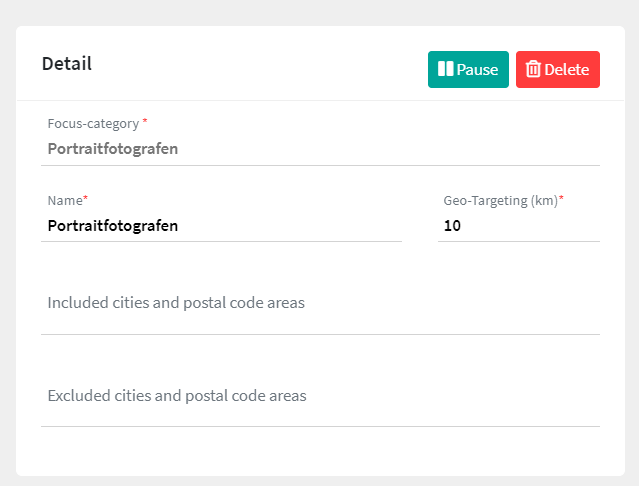This screenshot has width=639, height=486.
Task: Click the Geo-Targeting (km) label
Action: 499,200
